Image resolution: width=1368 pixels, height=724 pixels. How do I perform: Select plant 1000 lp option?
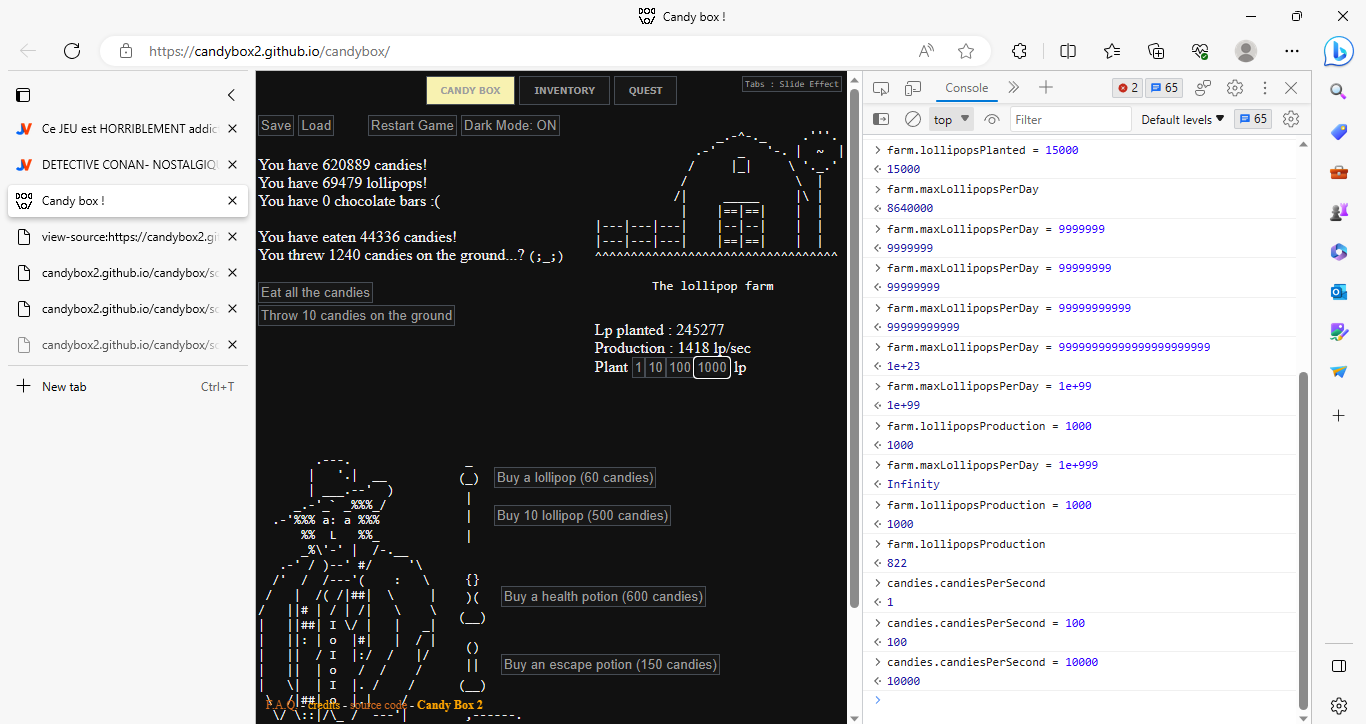[x=712, y=367]
